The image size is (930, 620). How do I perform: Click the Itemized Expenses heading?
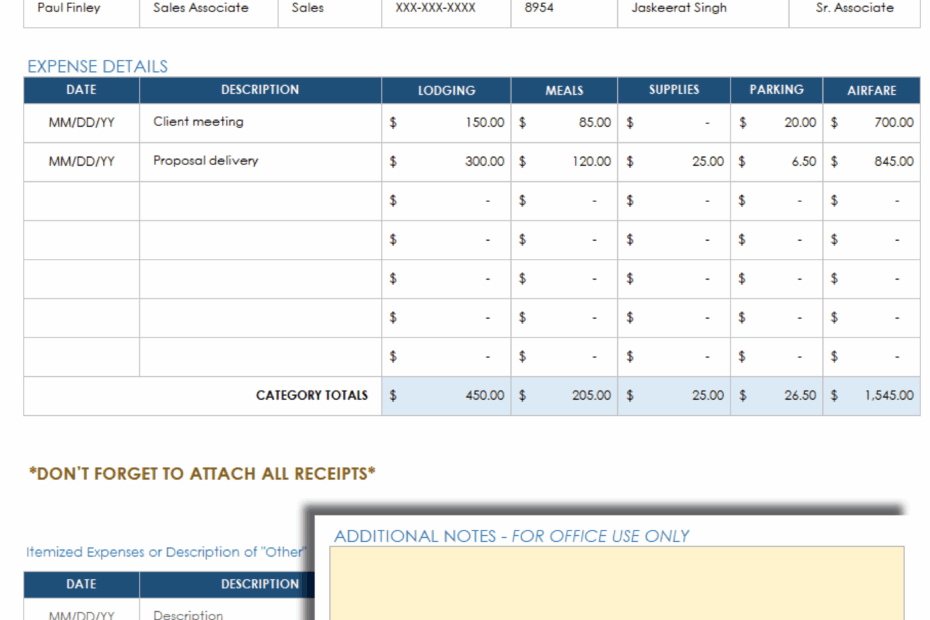point(165,552)
